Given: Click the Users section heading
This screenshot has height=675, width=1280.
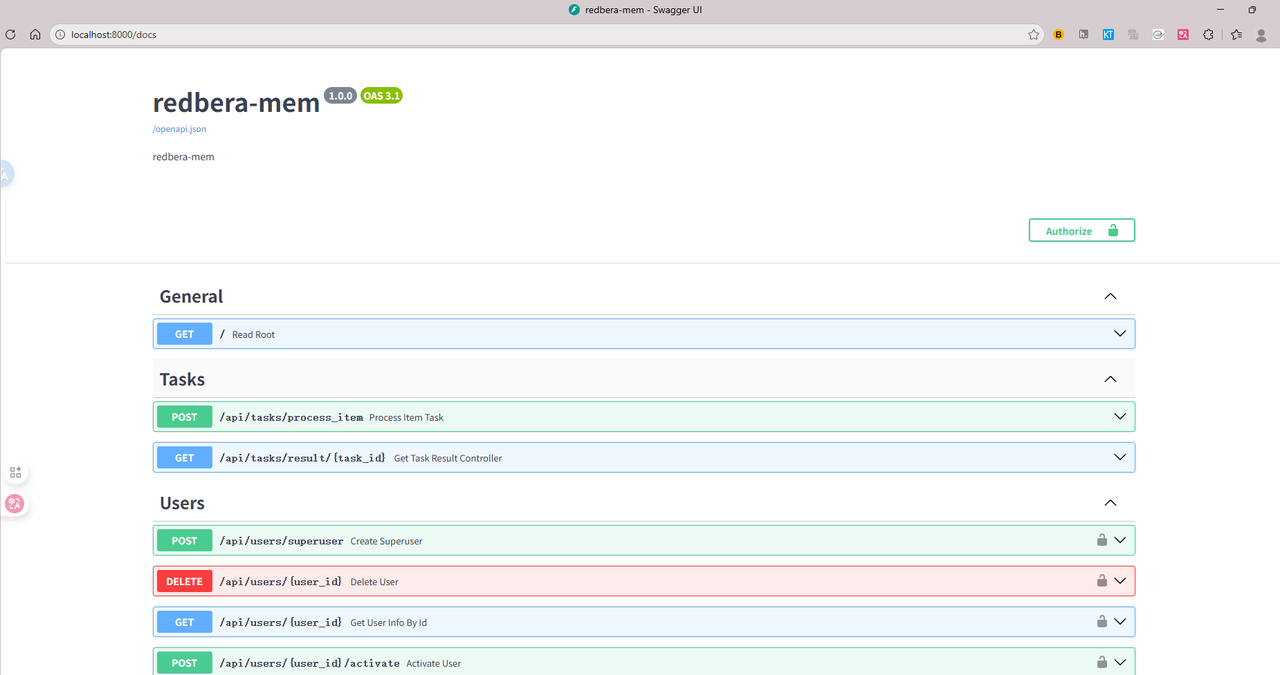Looking at the screenshot, I should (x=182, y=503).
